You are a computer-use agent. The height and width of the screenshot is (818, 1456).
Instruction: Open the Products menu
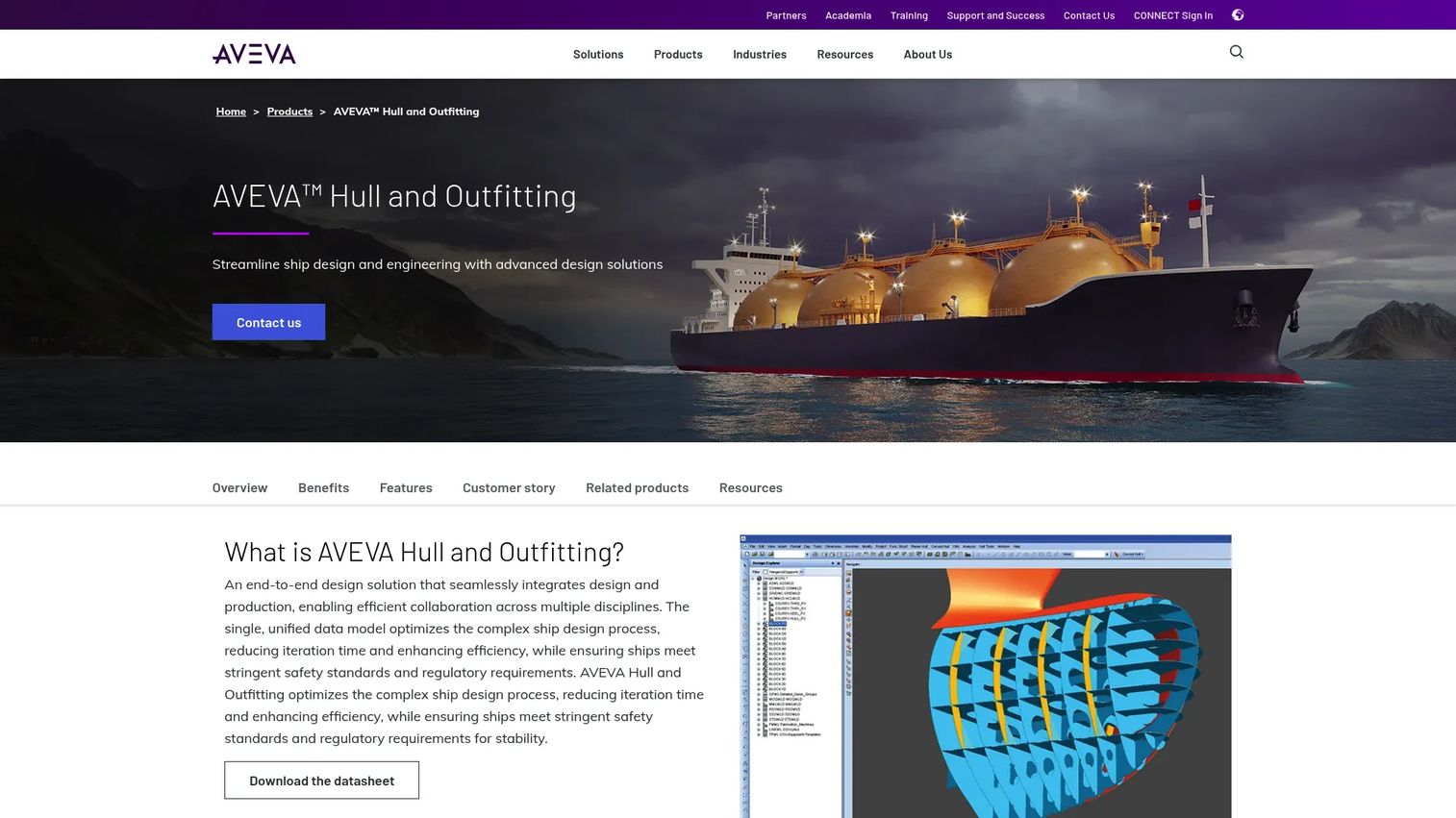pos(678,55)
